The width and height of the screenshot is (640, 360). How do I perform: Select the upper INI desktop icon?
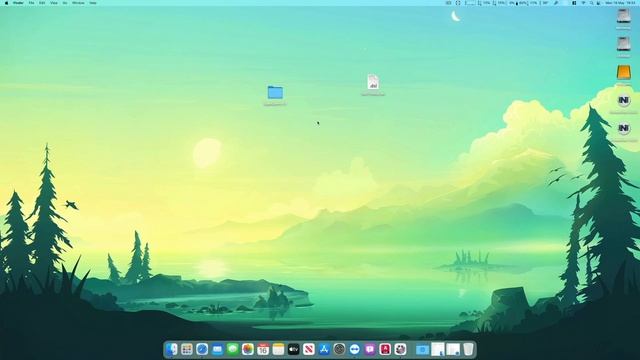(x=623, y=100)
